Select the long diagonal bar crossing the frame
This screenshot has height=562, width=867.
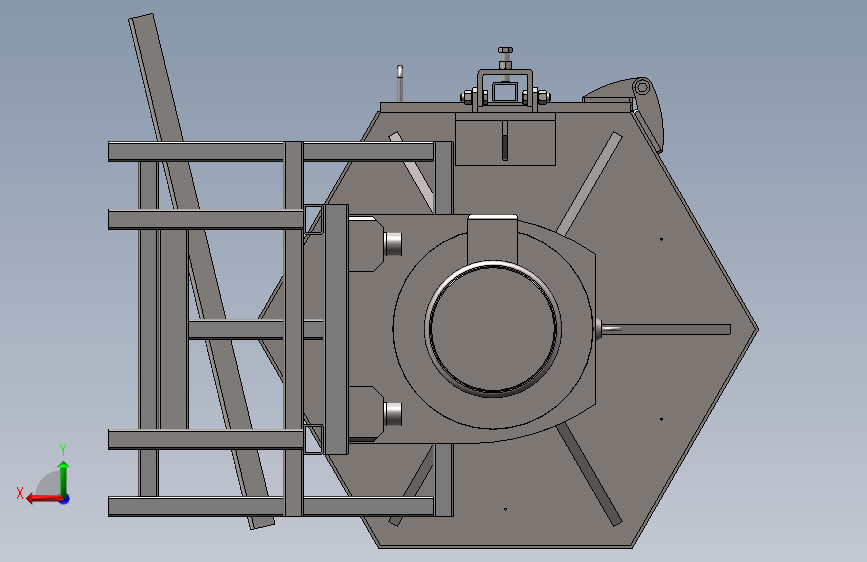[x=201, y=271]
